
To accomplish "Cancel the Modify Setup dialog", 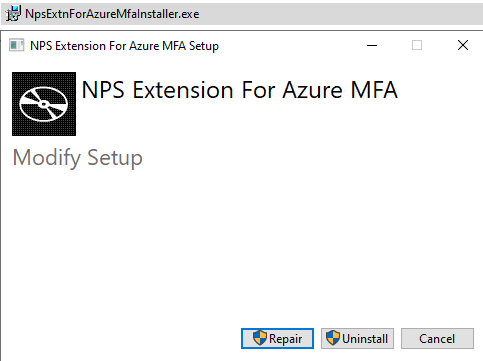I will 437,339.
